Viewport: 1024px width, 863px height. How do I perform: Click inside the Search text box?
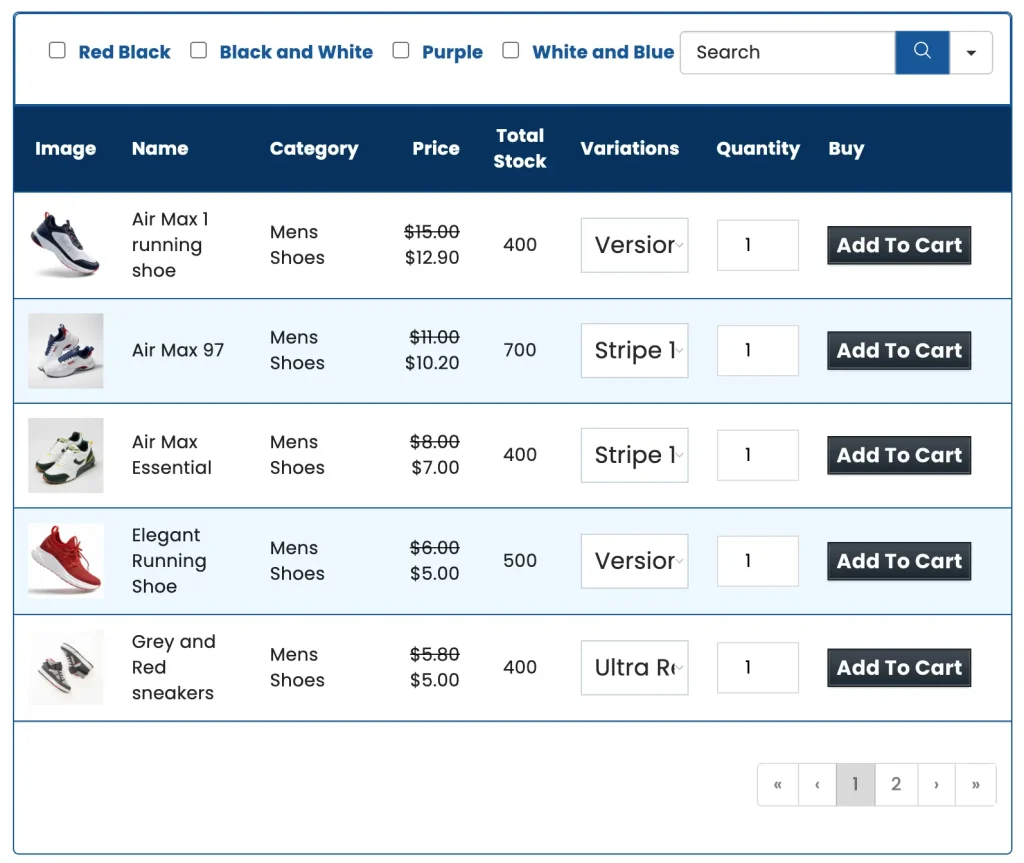[787, 52]
